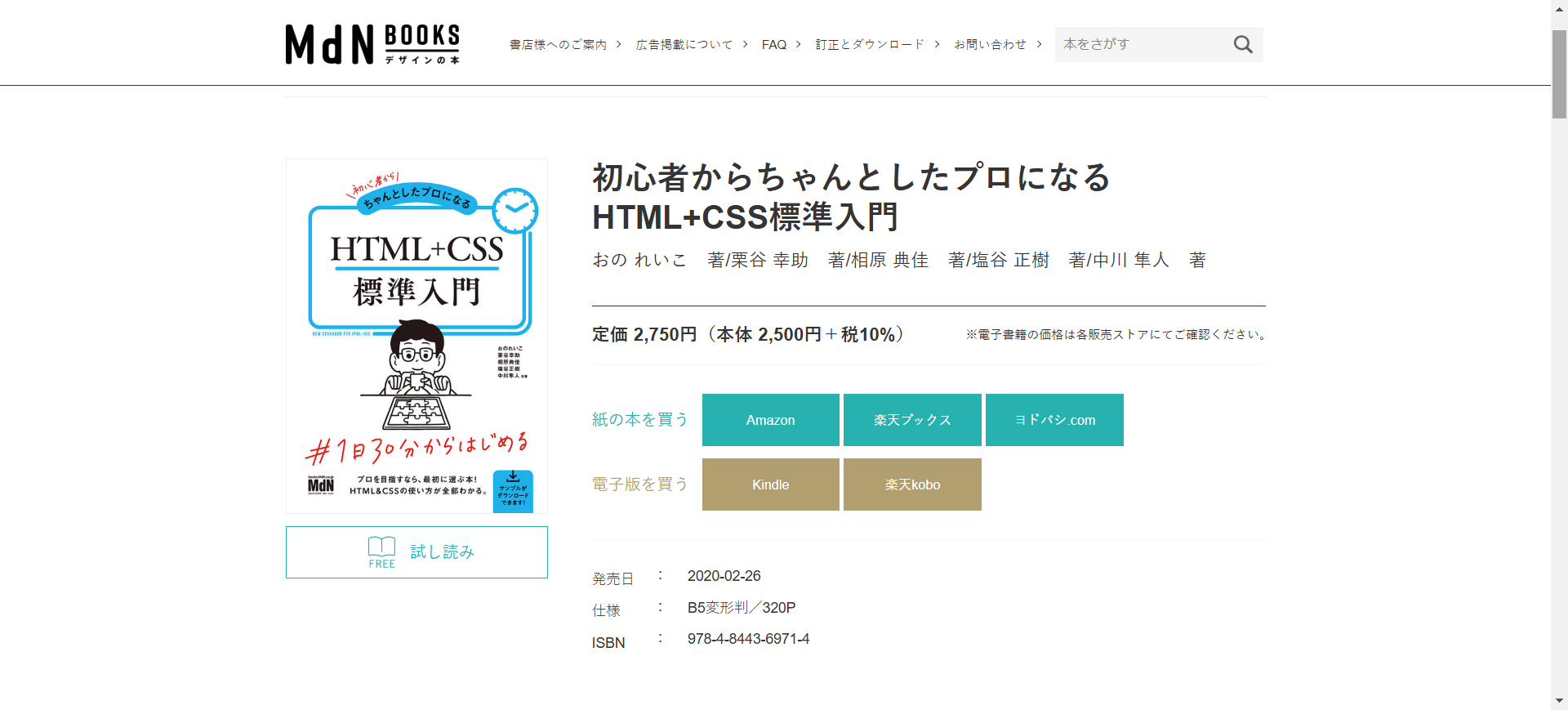Click the scrollbar down arrow

1559,702
